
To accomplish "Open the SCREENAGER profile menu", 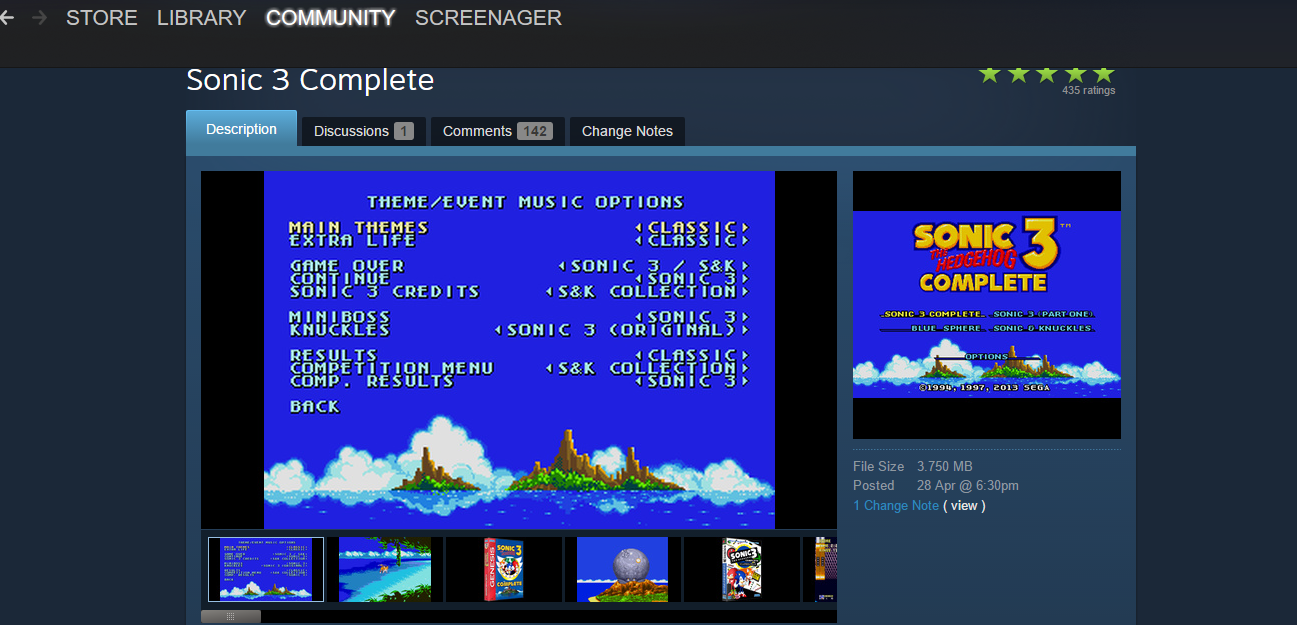I will [x=488, y=18].
